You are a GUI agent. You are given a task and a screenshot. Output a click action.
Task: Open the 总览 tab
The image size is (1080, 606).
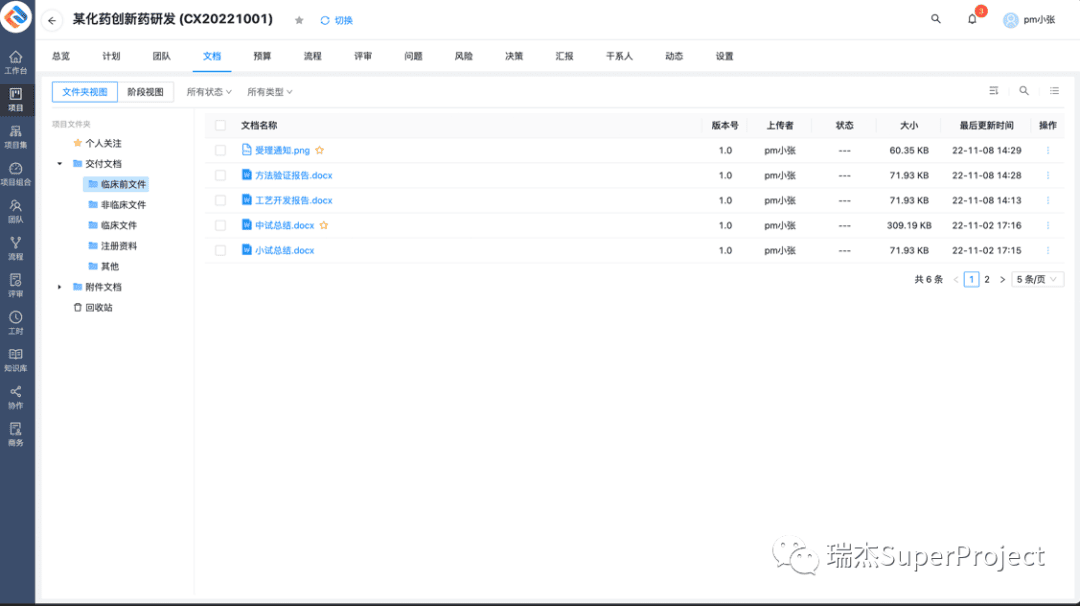[x=61, y=56]
